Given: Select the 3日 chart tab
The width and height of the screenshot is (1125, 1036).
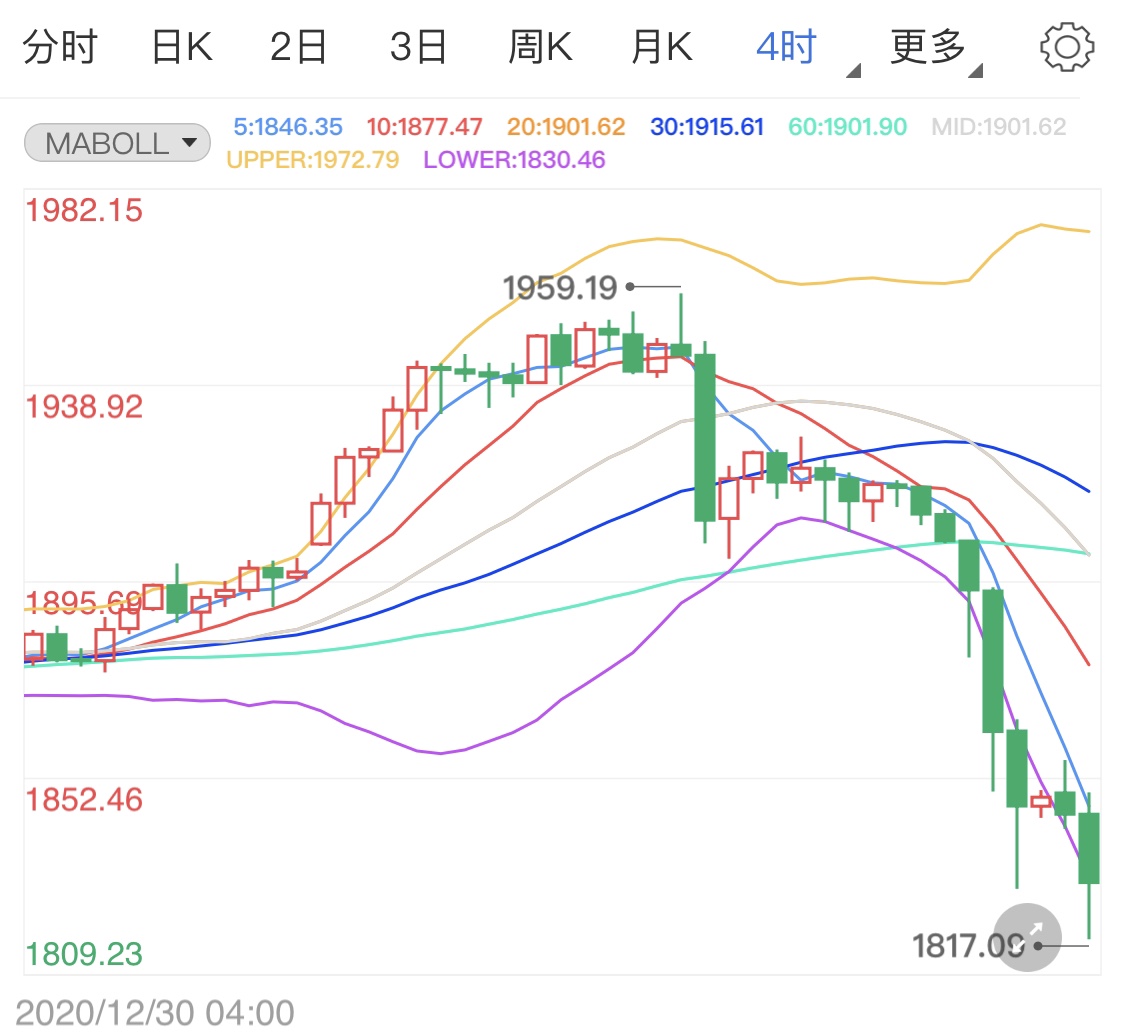Looking at the screenshot, I should point(418,47).
